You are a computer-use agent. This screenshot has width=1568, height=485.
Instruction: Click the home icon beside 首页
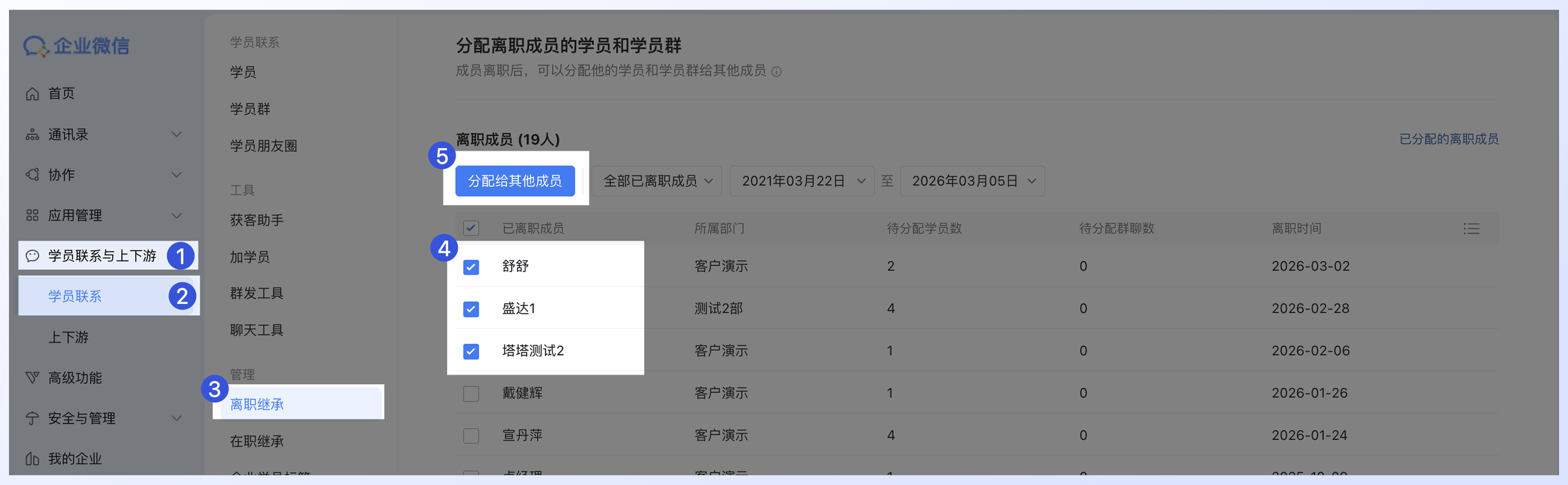32,94
